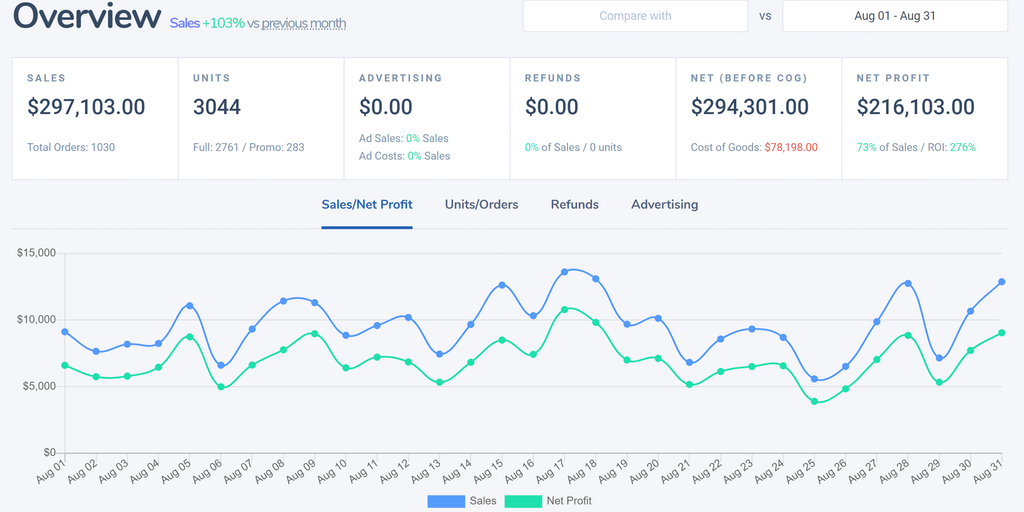Click the Sales +103% vs previous month link

pyautogui.click(x=258, y=23)
